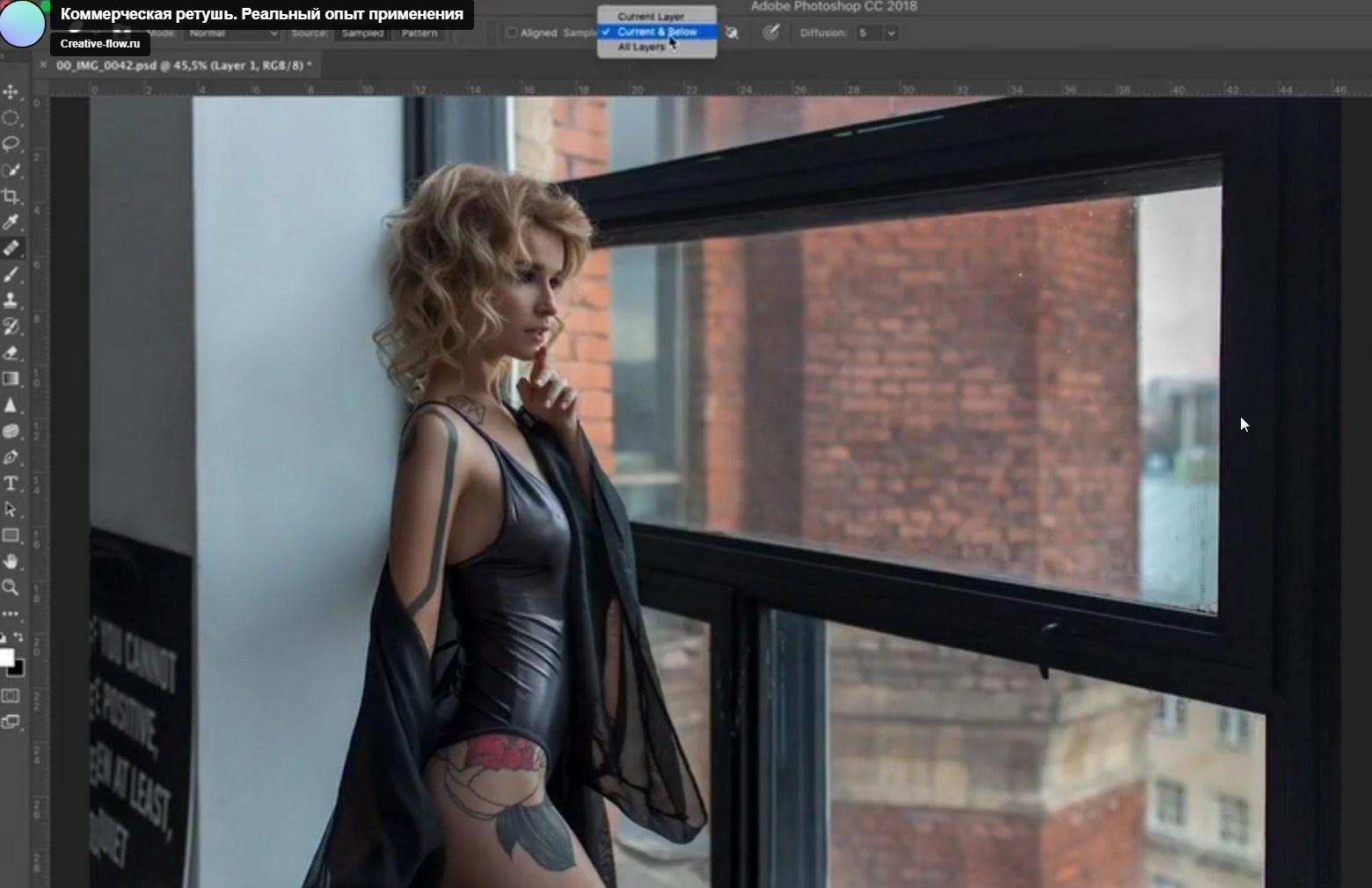Select the Gradient tool

(x=11, y=379)
